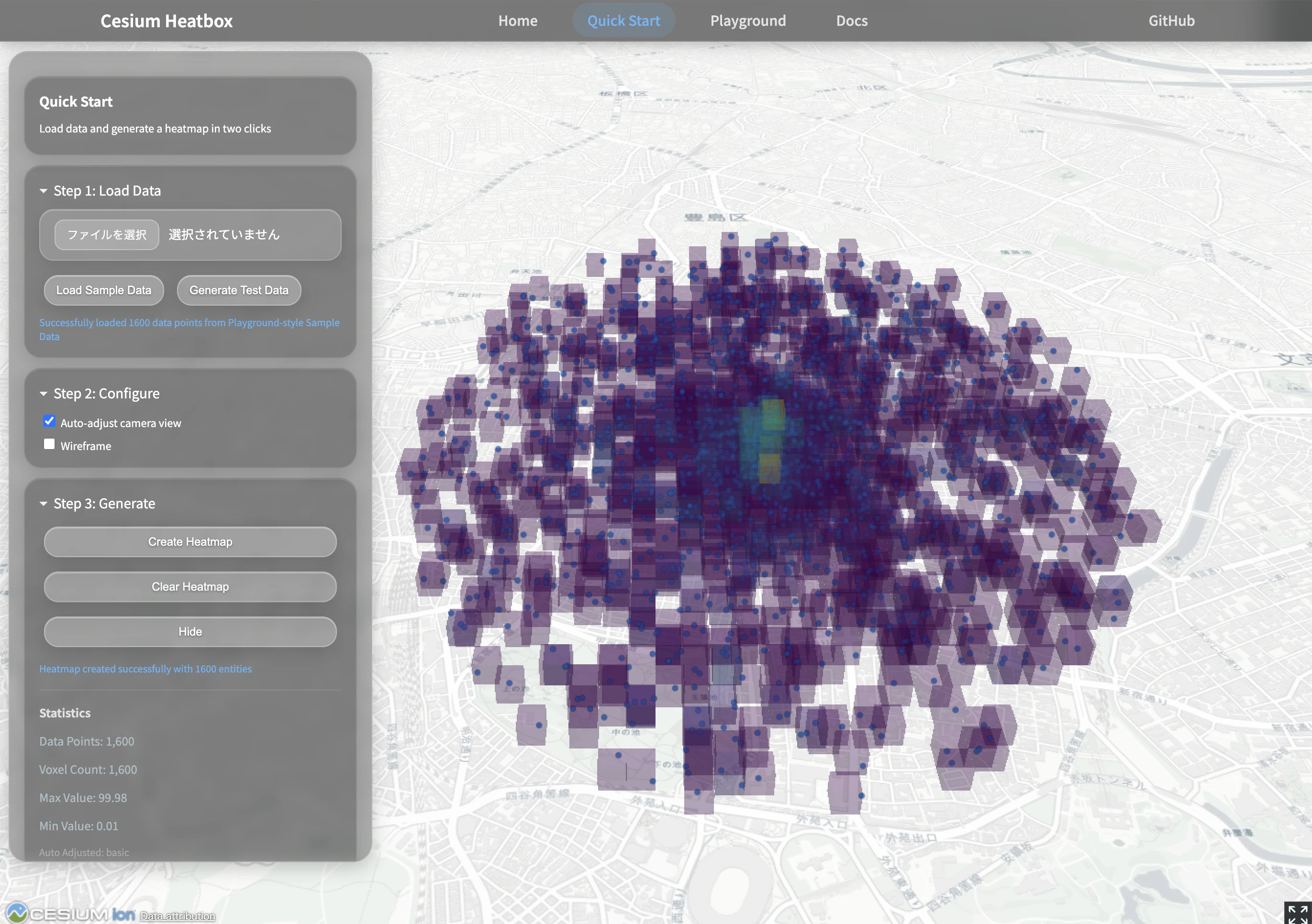Viewport: 1312px width, 924px height.
Task: Click the 'Data Points: 1,600' statistic
Action: 87,741
